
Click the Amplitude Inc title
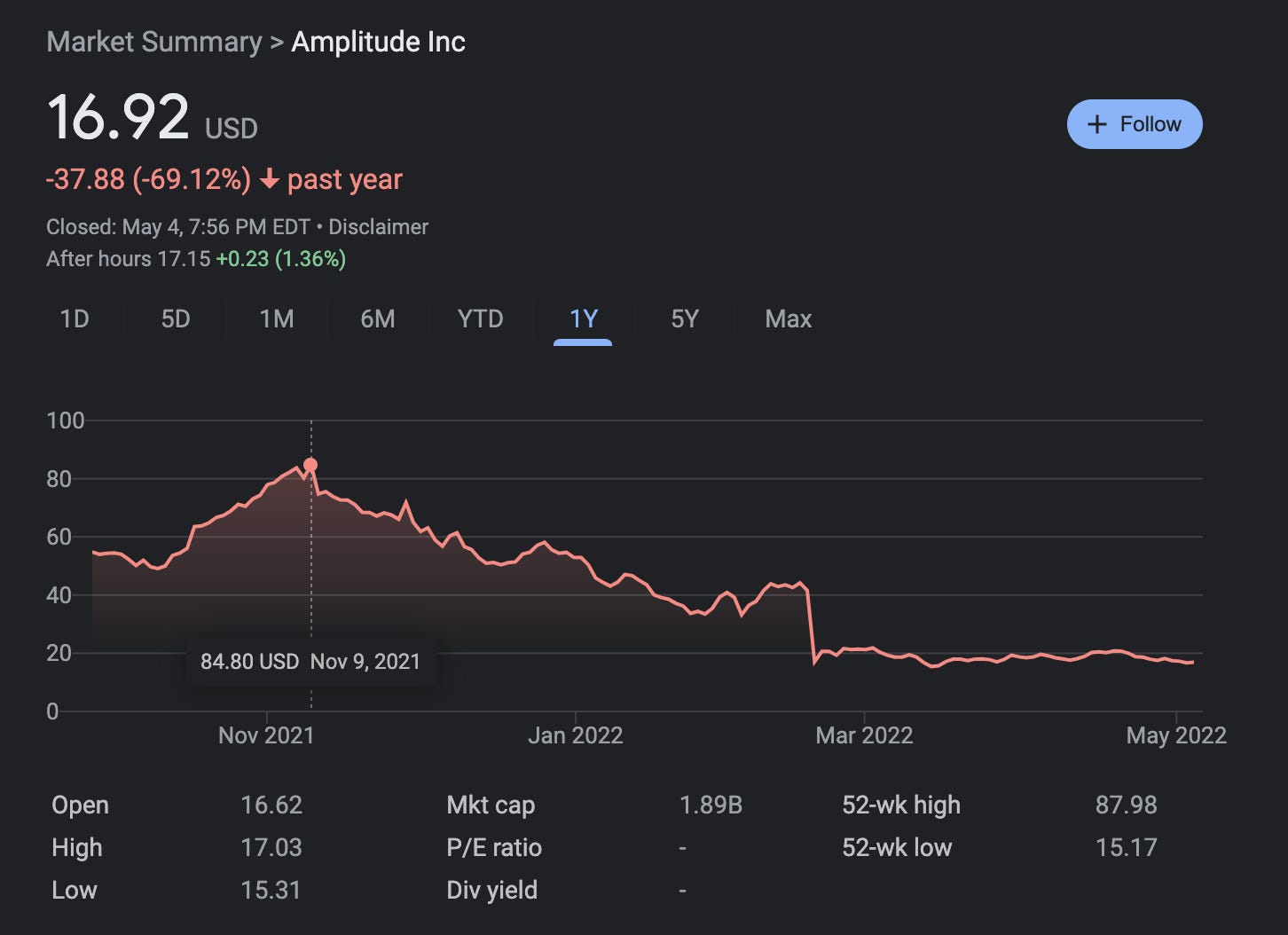379,42
